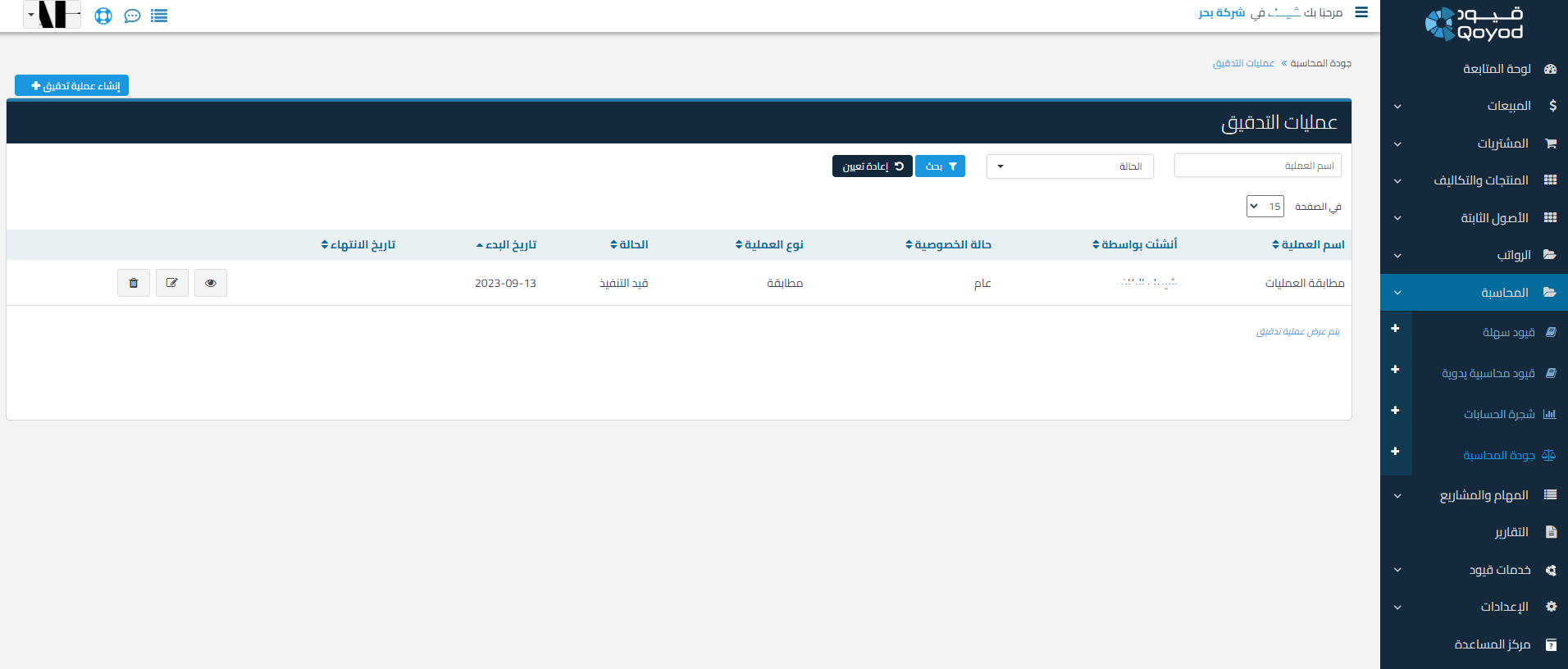The image size is (1568, 669).
Task: Toggle sidebar with the hamburger menu icon
Action: pos(1361,12)
